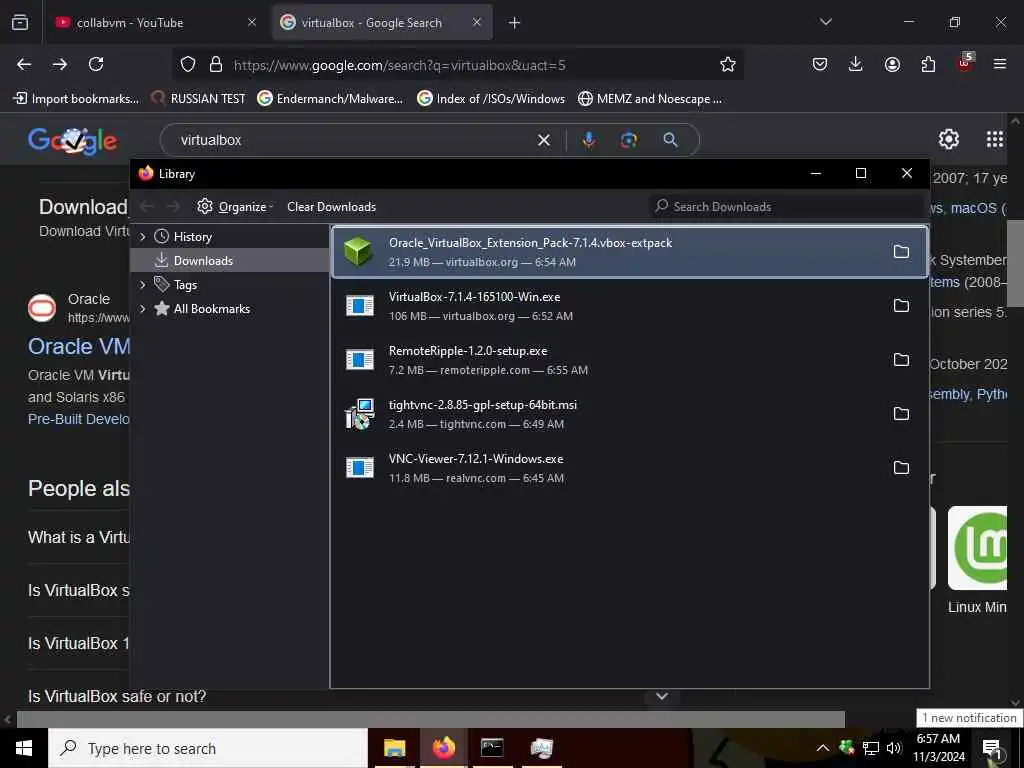The height and width of the screenshot is (768, 1024).
Task: Open containing folder for VNC-Viewer exe
Action: point(901,468)
